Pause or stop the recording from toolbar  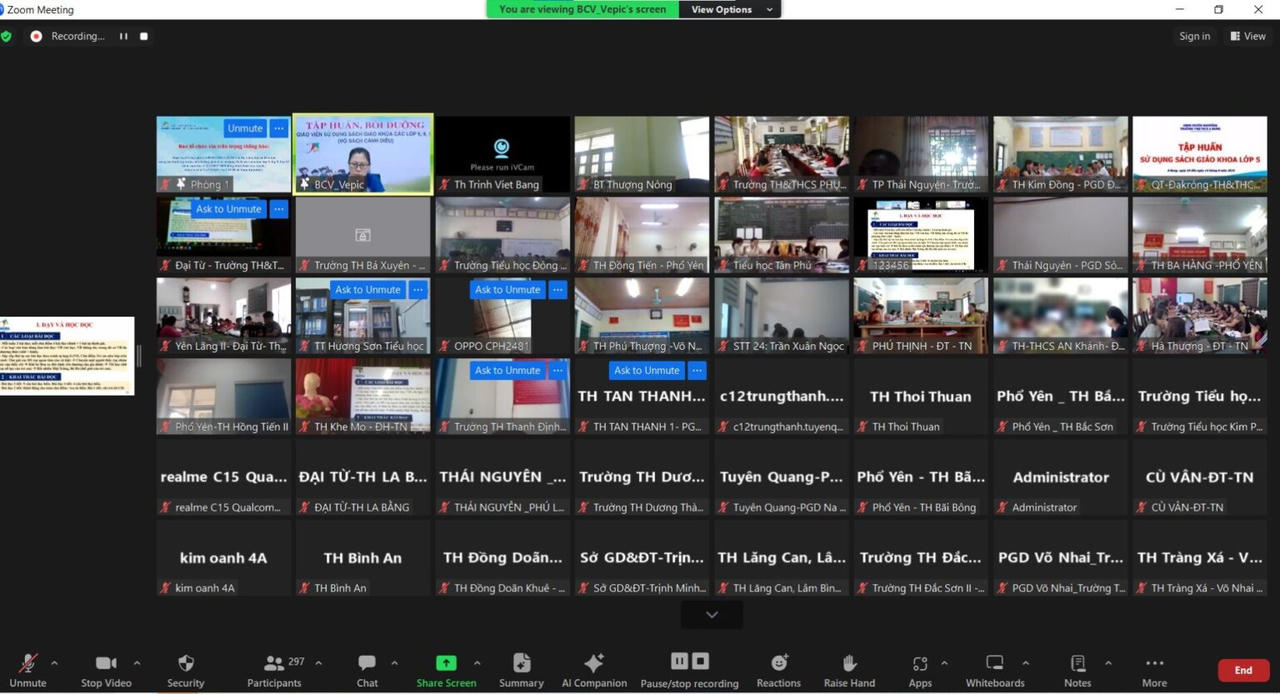689,662
